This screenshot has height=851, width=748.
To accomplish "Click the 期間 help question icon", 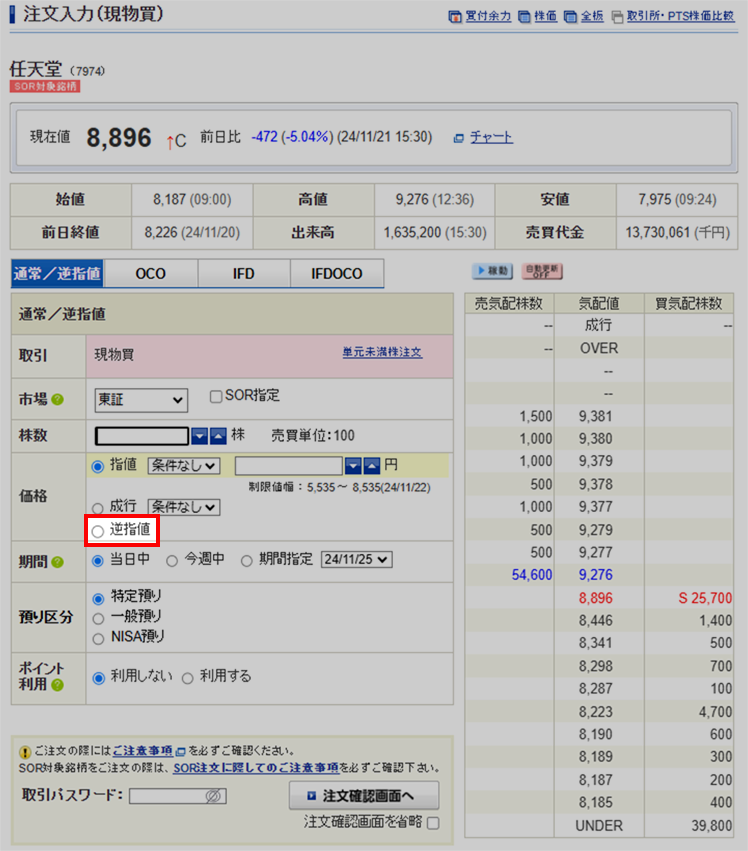I will click(58, 562).
